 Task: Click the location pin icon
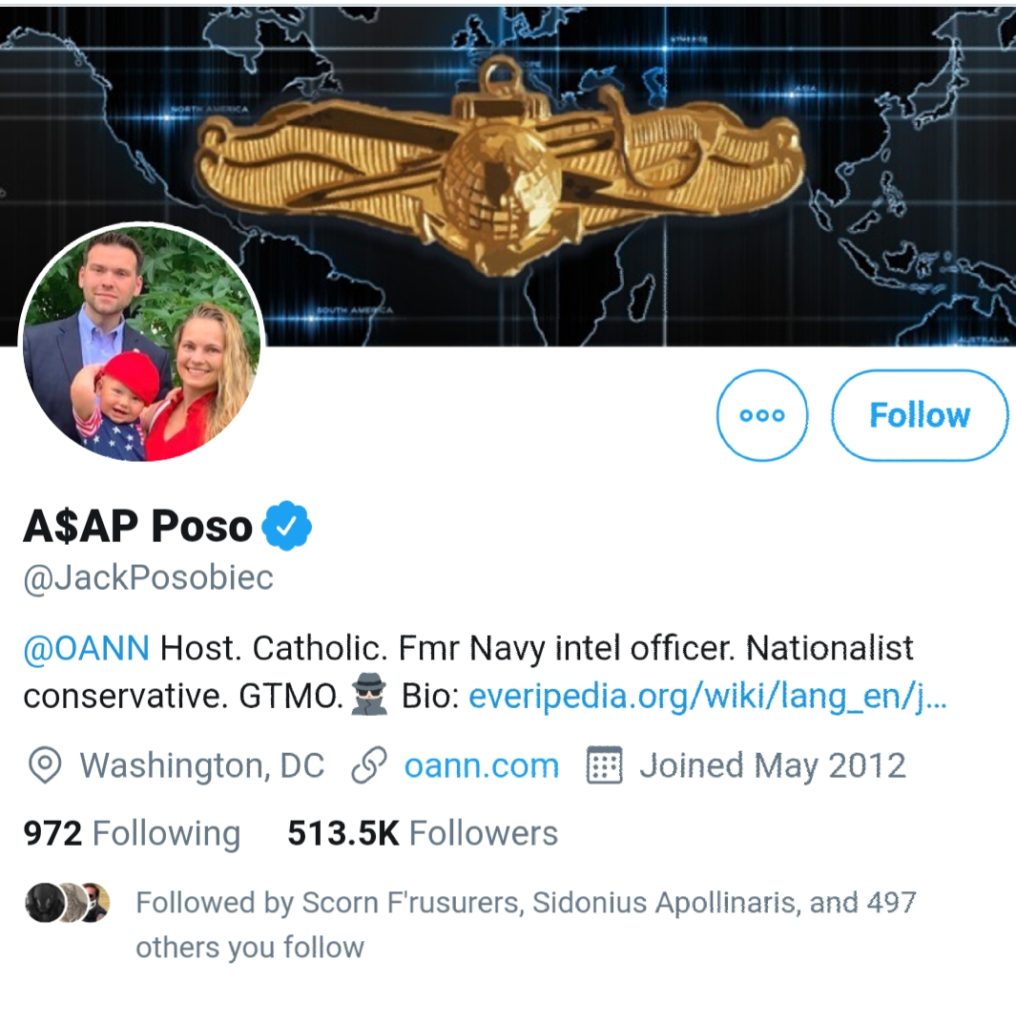[x=45, y=765]
